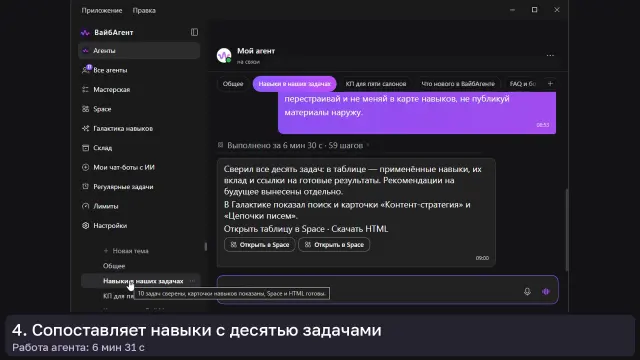This screenshot has height=360, width=640.
Task: Open Агенты section in sidebar
Action: pos(139,51)
